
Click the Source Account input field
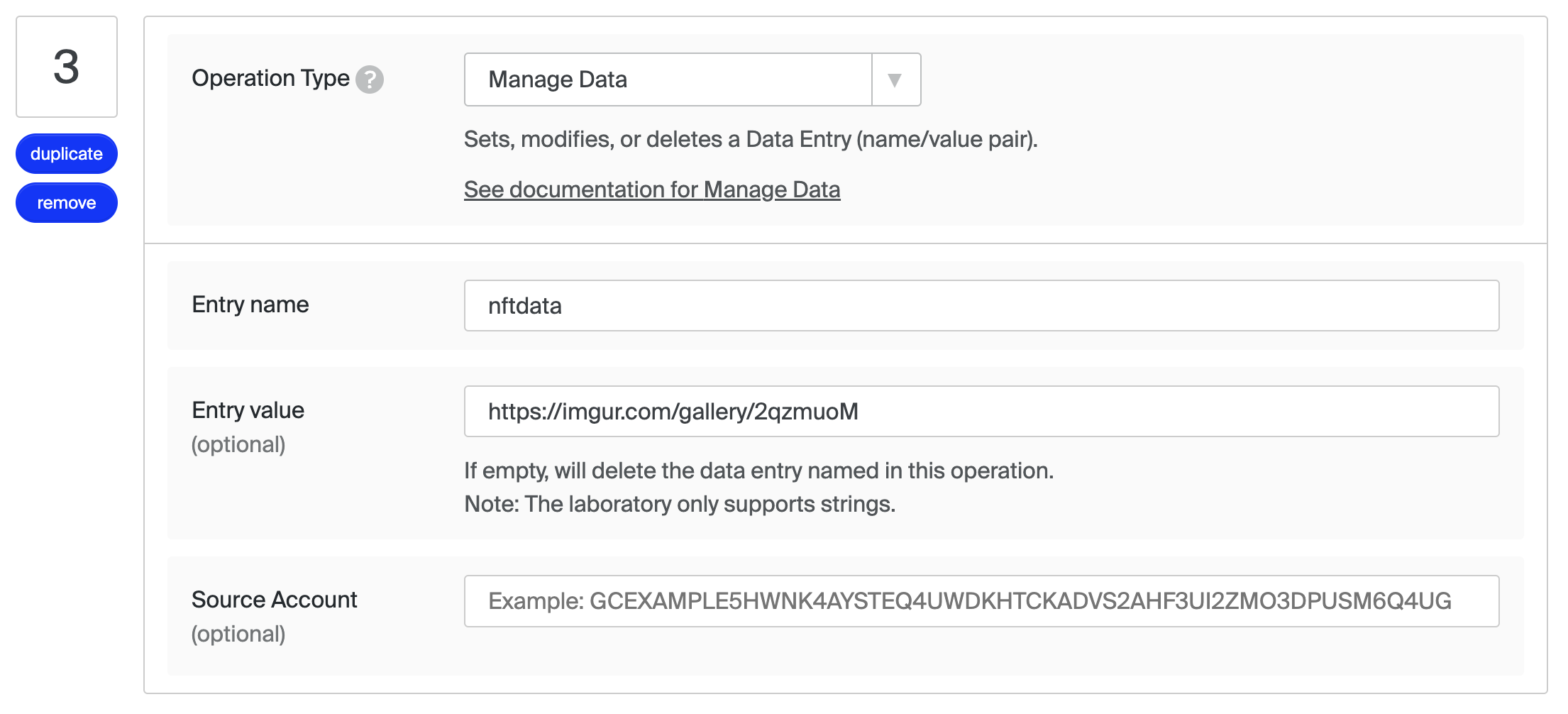981,601
